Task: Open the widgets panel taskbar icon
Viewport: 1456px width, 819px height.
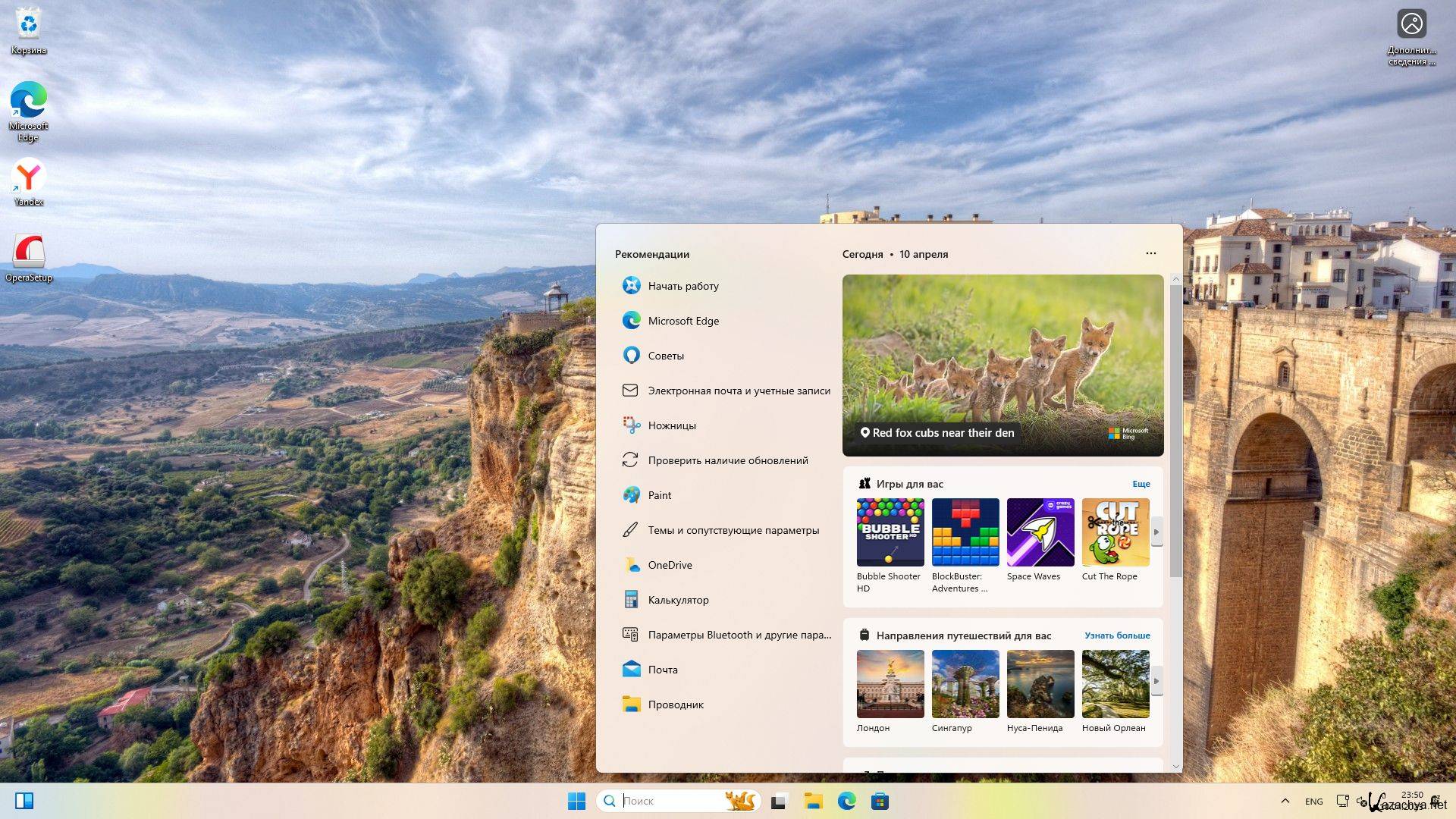Action: point(24,801)
